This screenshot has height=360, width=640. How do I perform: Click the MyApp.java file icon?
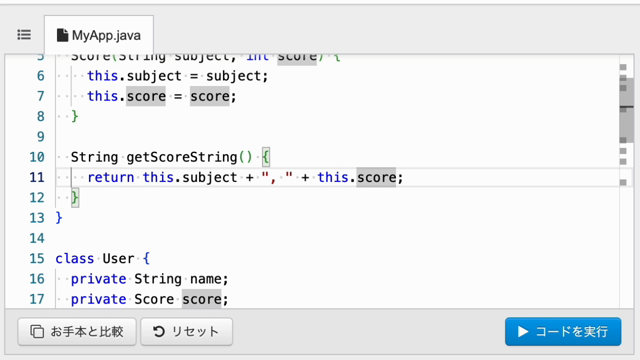tap(62, 35)
